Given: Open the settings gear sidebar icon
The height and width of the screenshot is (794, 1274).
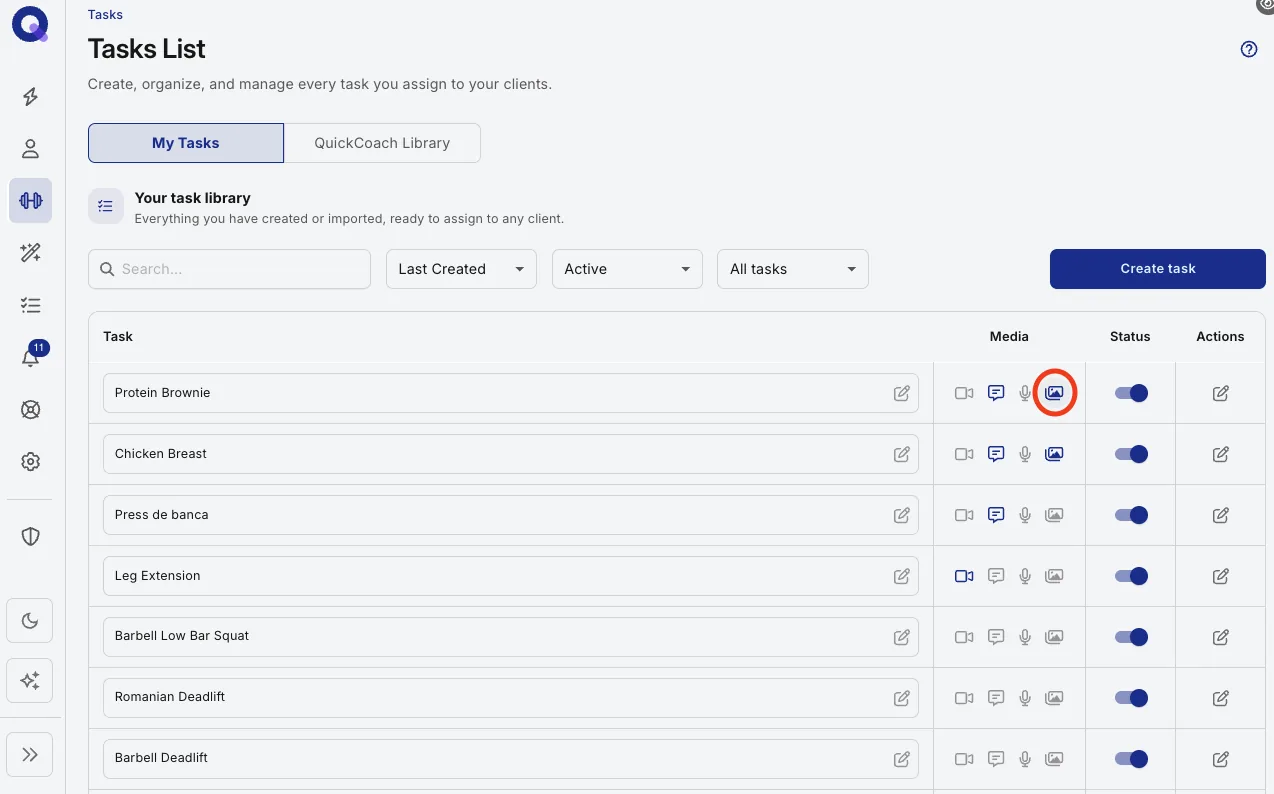Looking at the screenshot, I should tap(30, 462).
